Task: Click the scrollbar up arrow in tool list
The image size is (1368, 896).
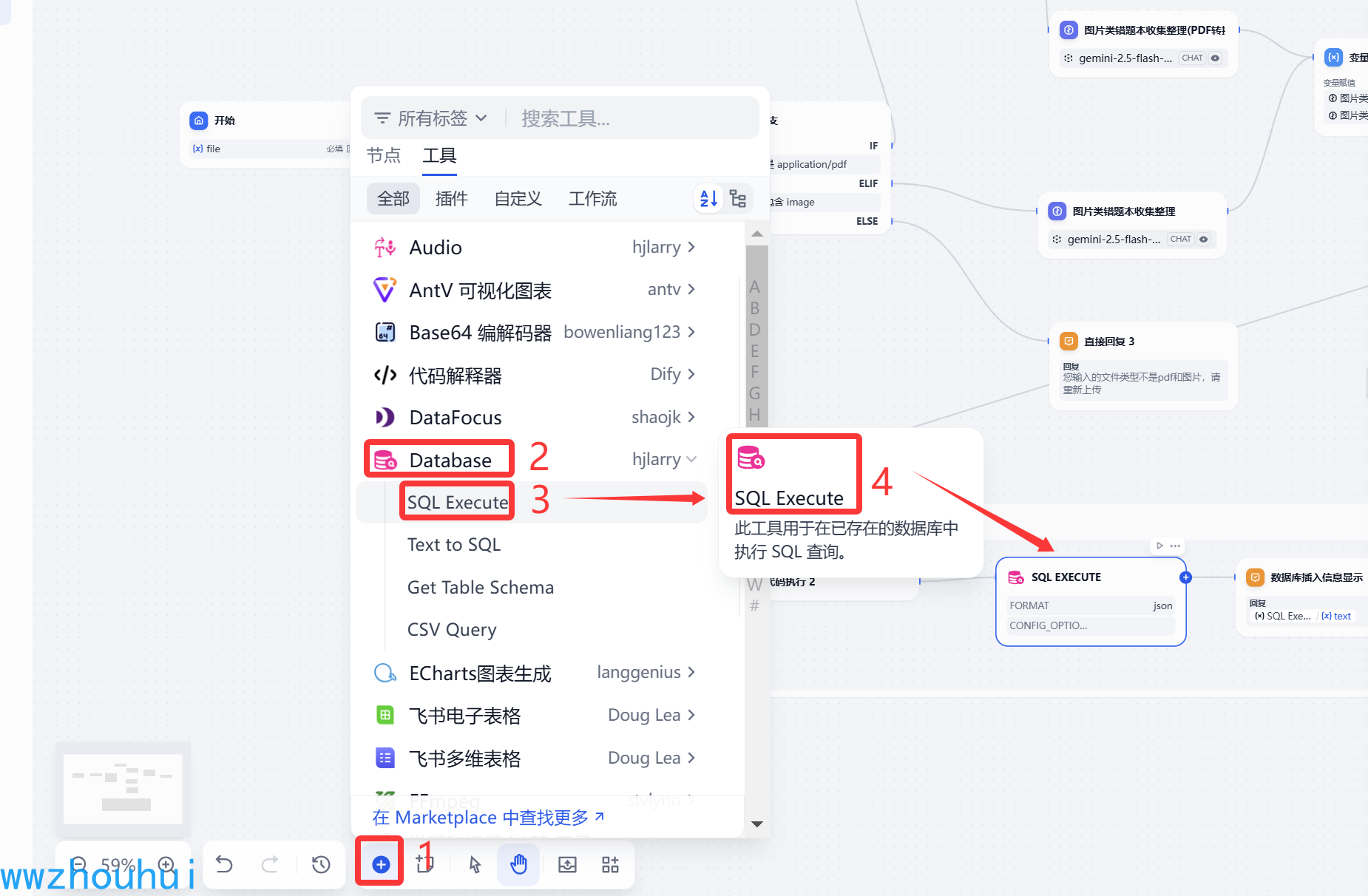Action: [756, 234]
